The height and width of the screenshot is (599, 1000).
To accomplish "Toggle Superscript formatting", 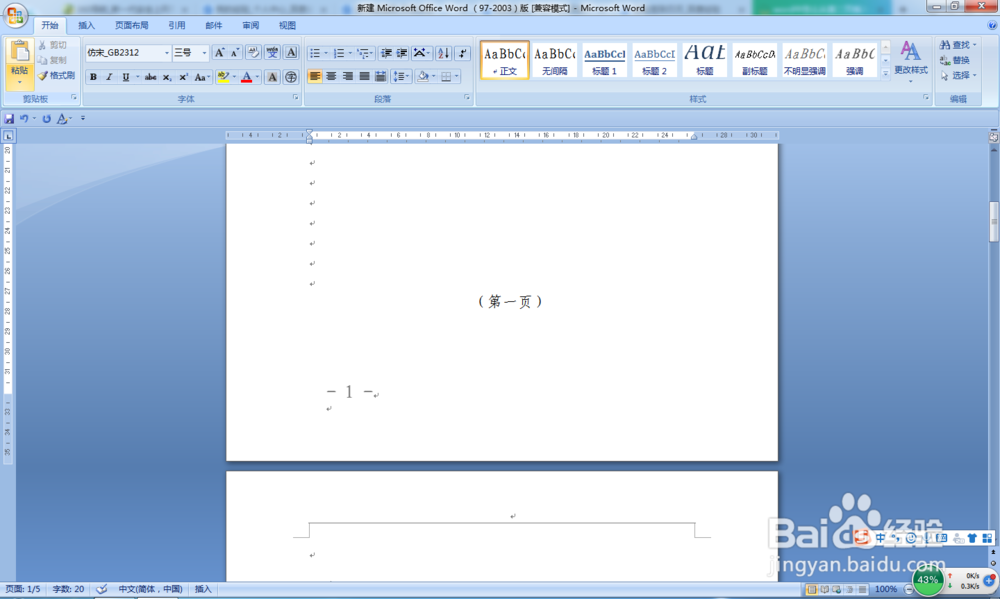I will [x=183, y=77].
